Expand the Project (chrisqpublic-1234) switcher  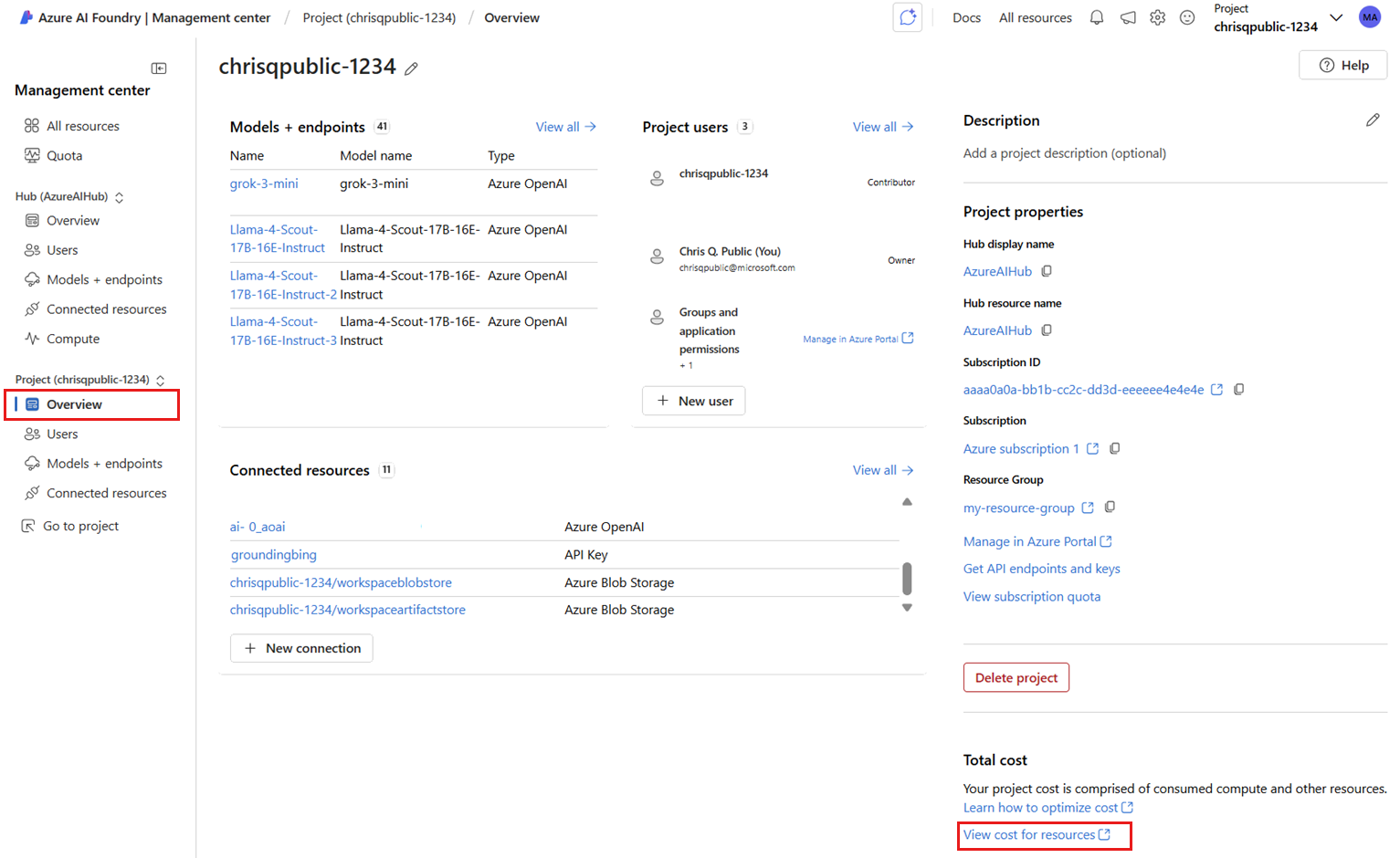pos(161,380)
